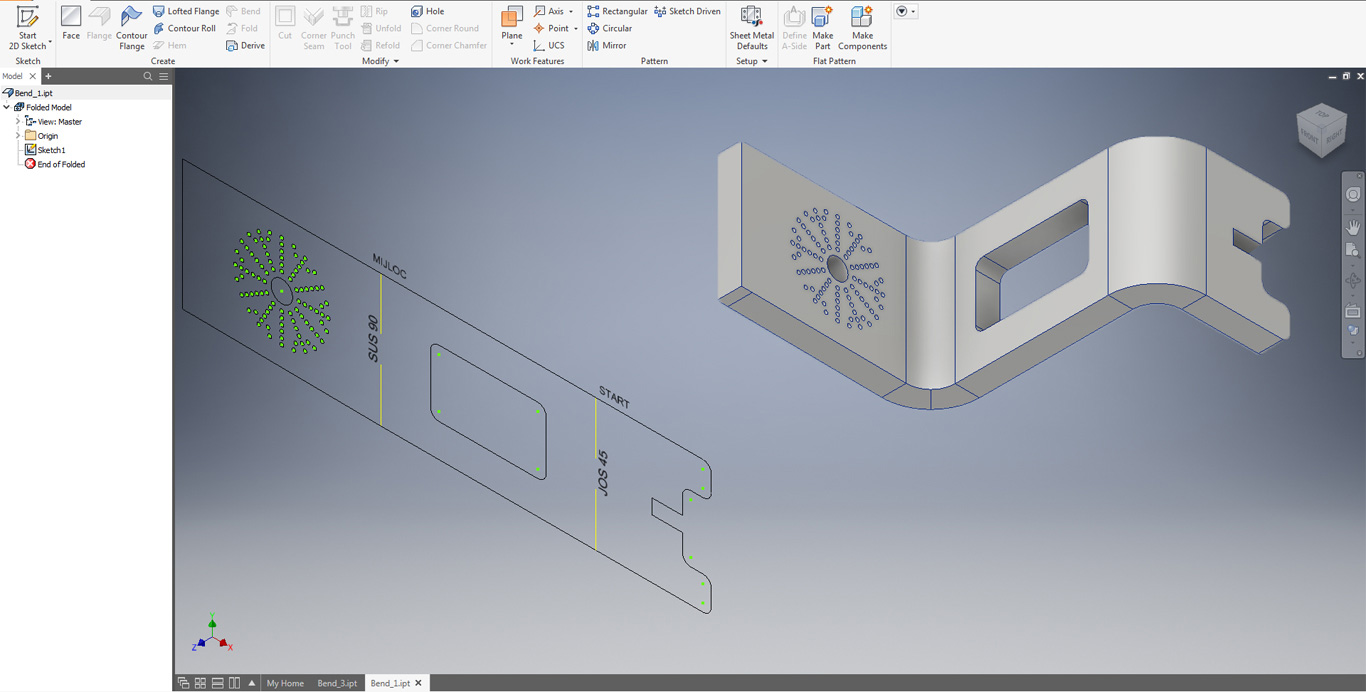Add a new browser panel tab
Viewport: 1366px width, 692px height.
click(48, 76)
